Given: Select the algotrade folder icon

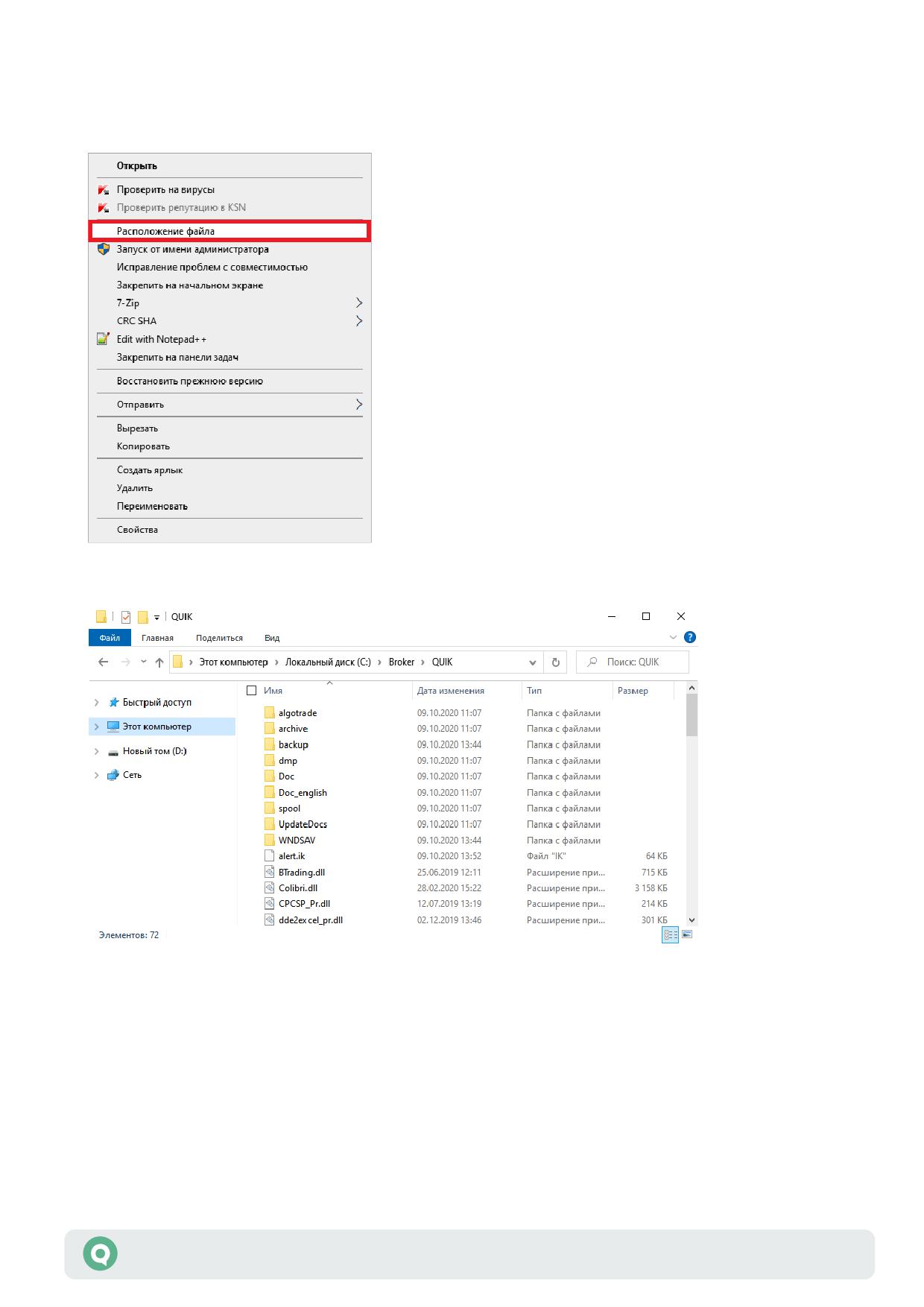Looking at the screenshot, I should click(x=270, y=712).
